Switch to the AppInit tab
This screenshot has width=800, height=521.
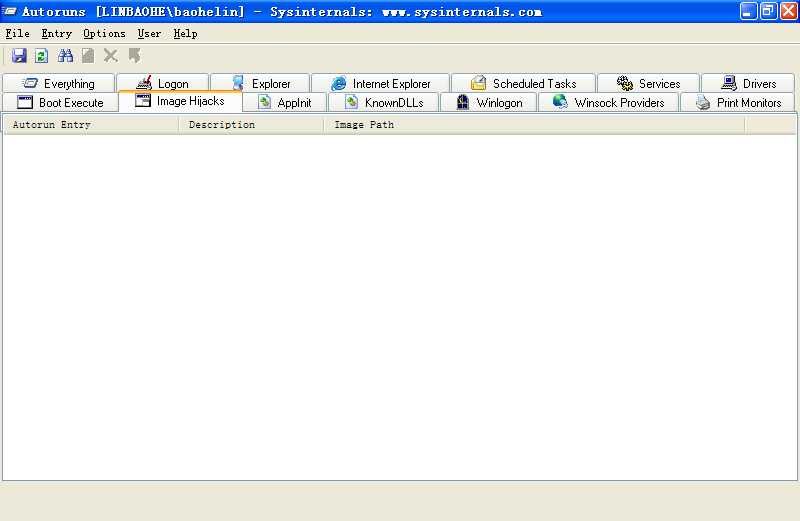tap(285, 103)
